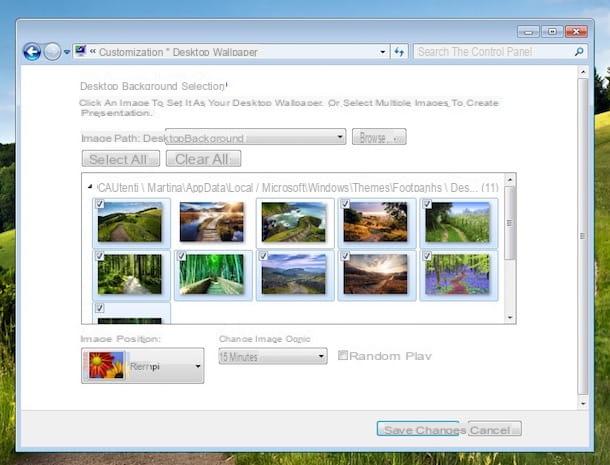Open the 15 Minutes interval dropdown
Viewport: 610px width, 465px height.
click(273, 356)
